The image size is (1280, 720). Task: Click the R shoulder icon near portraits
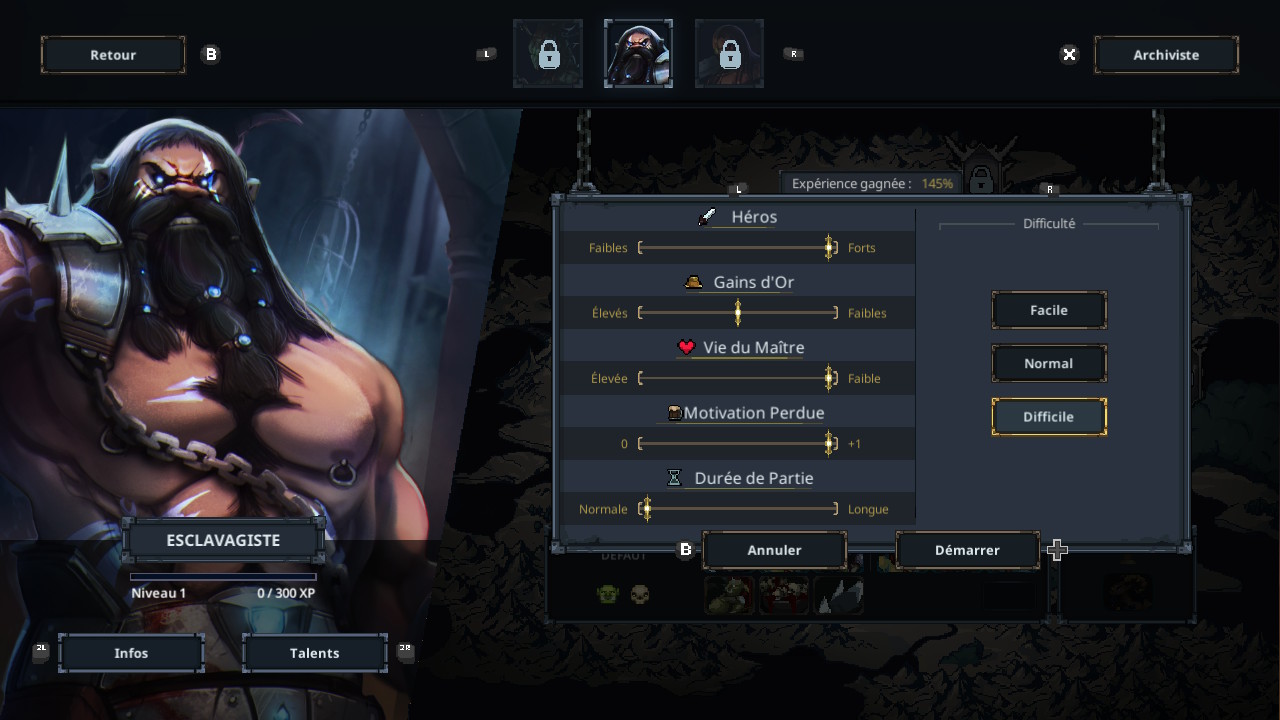(x=794, y=54)
